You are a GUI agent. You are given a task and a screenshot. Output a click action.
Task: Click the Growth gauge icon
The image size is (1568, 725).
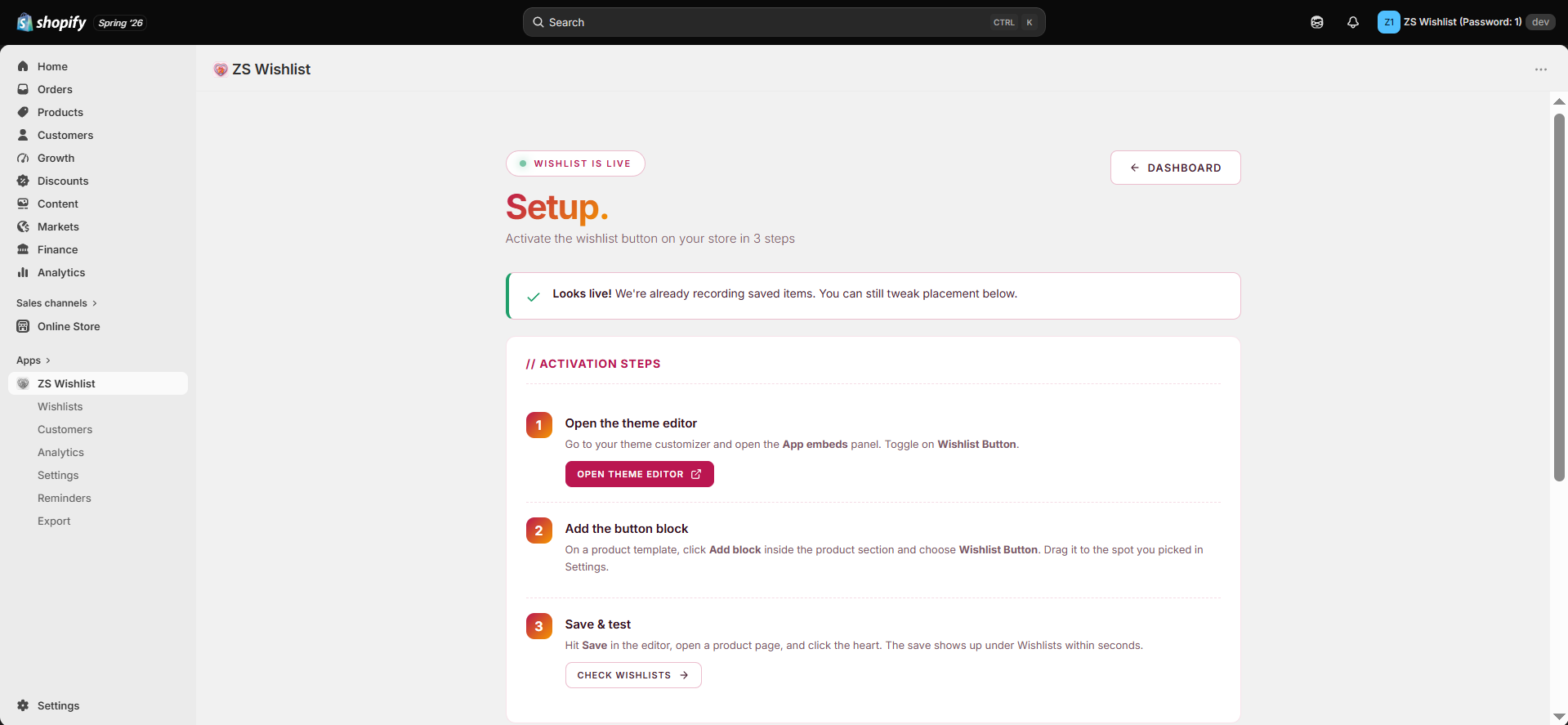pos(23,158)
